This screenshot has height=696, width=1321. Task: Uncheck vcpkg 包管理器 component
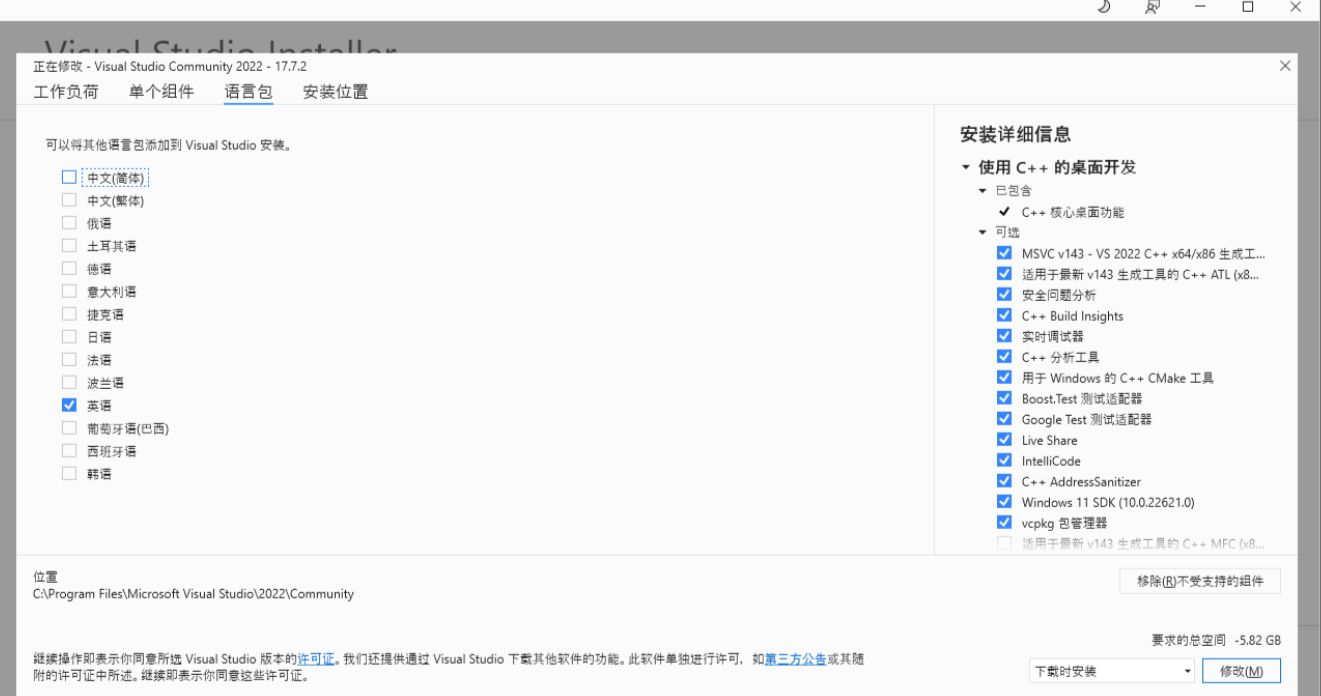coord(1004,522)
